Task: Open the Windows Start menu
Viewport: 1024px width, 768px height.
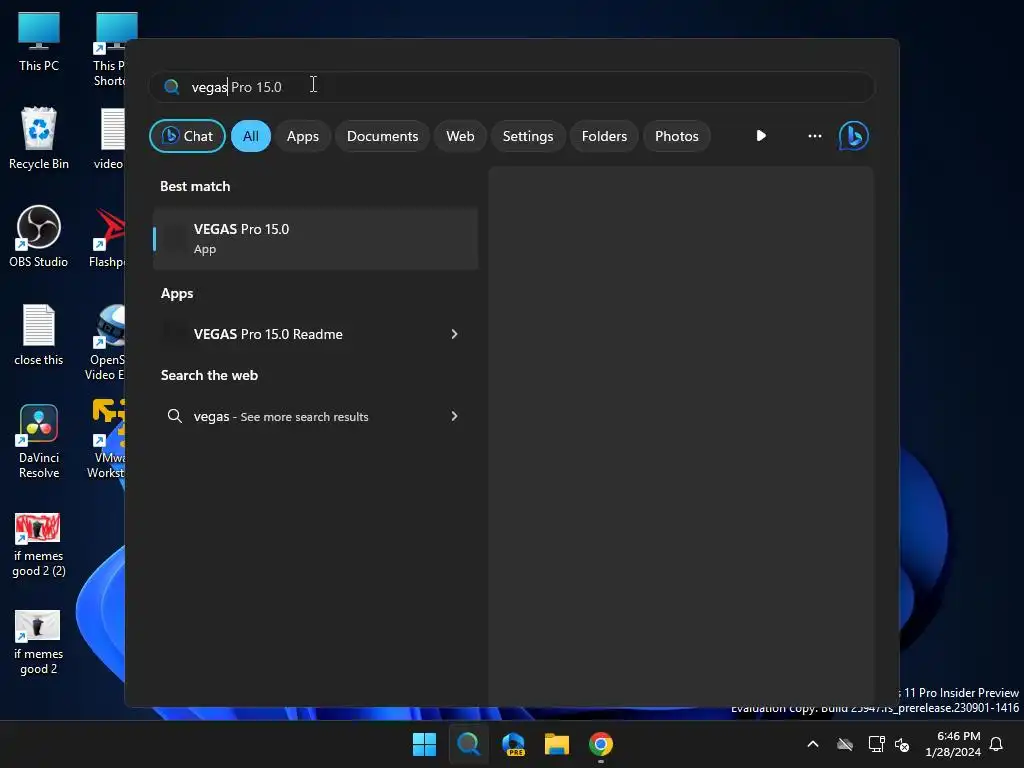Action: [x=424, y=744]
